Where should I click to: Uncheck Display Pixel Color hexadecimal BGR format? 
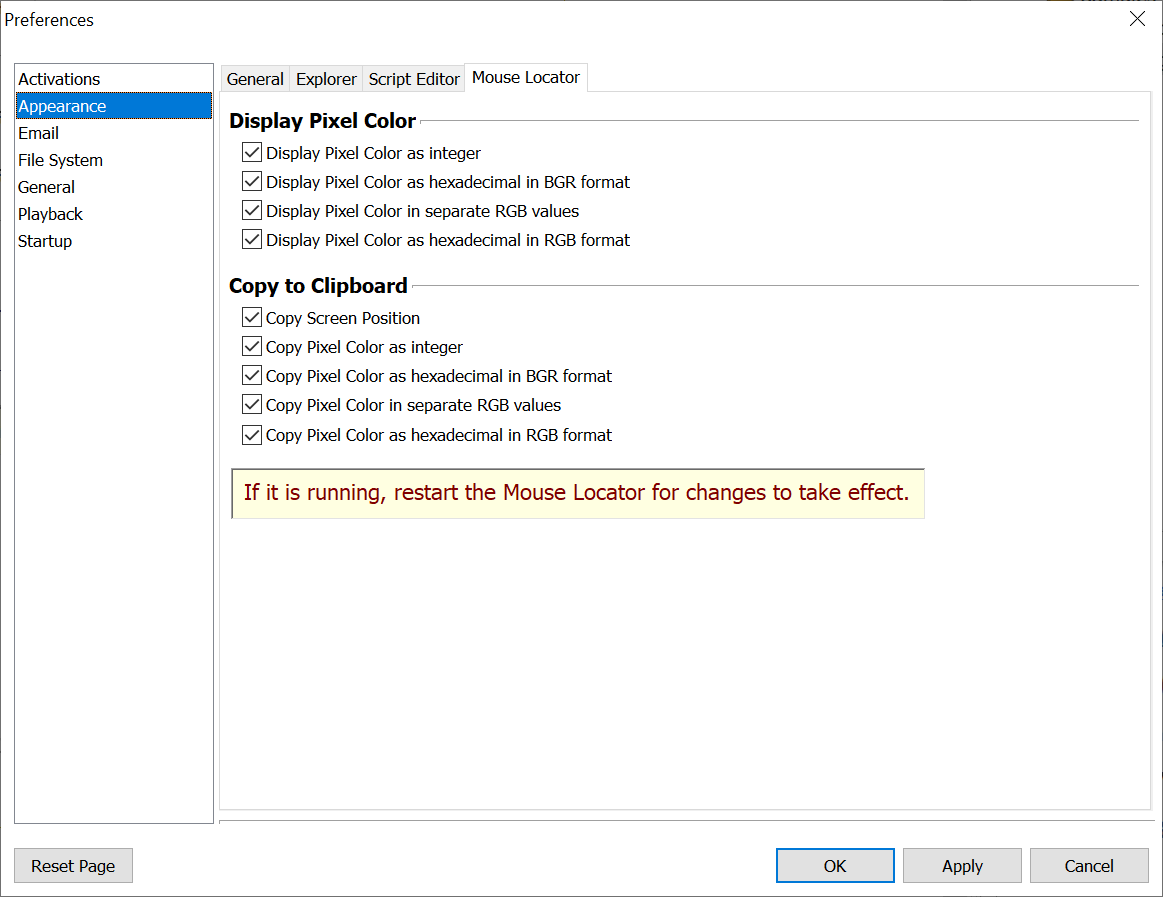coord(252,182)
